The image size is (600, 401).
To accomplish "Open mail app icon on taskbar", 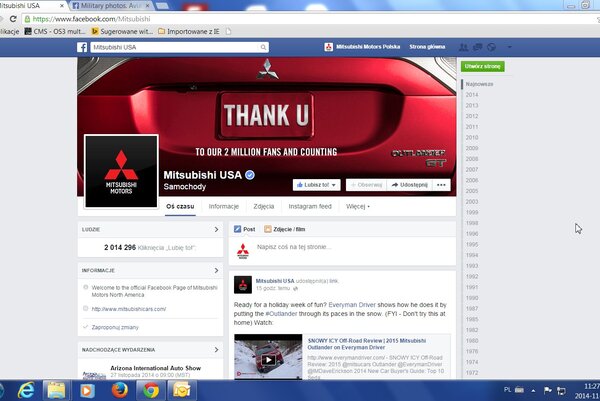I will point(182,391).
